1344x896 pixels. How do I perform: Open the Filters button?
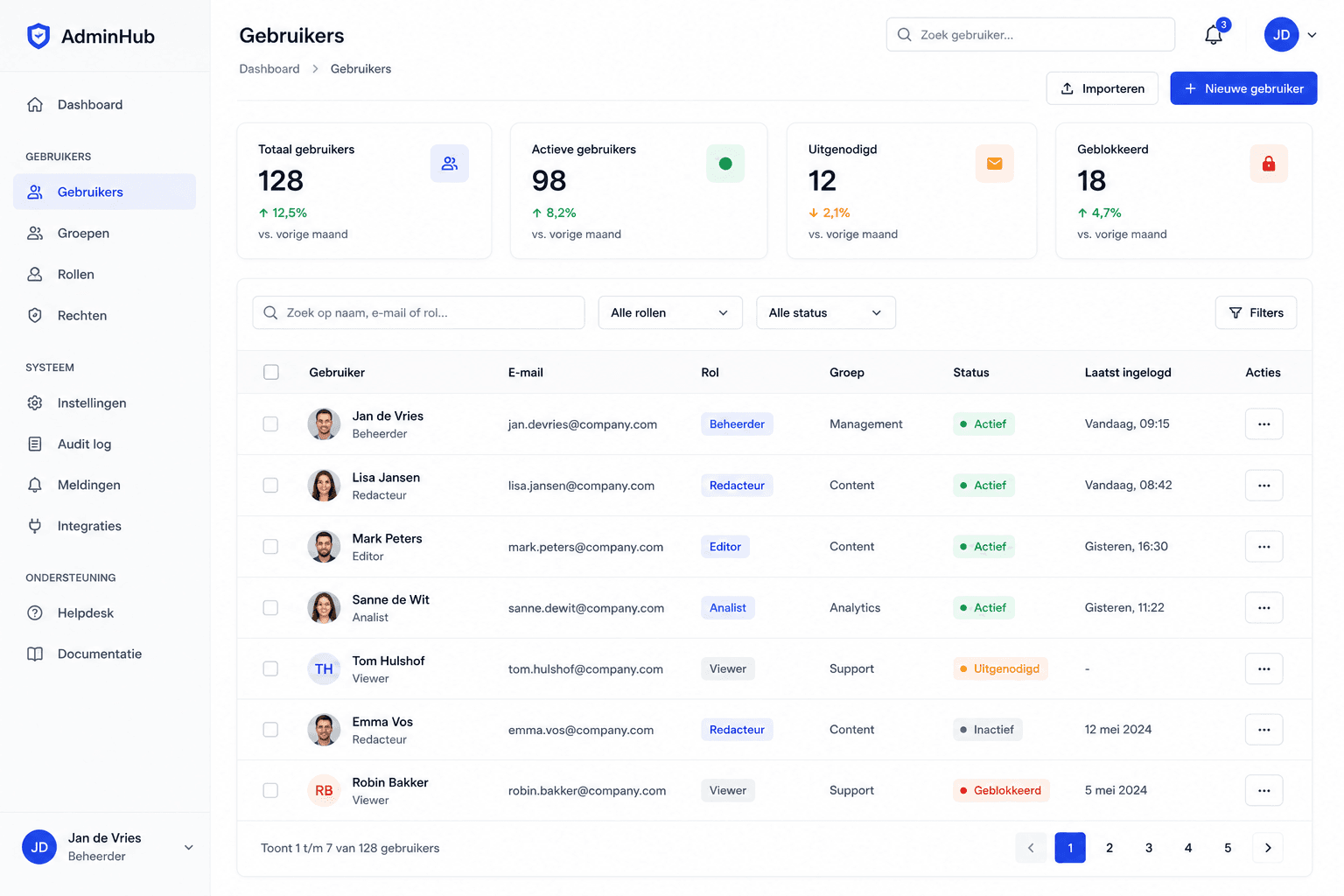[x=1256, y=312]
